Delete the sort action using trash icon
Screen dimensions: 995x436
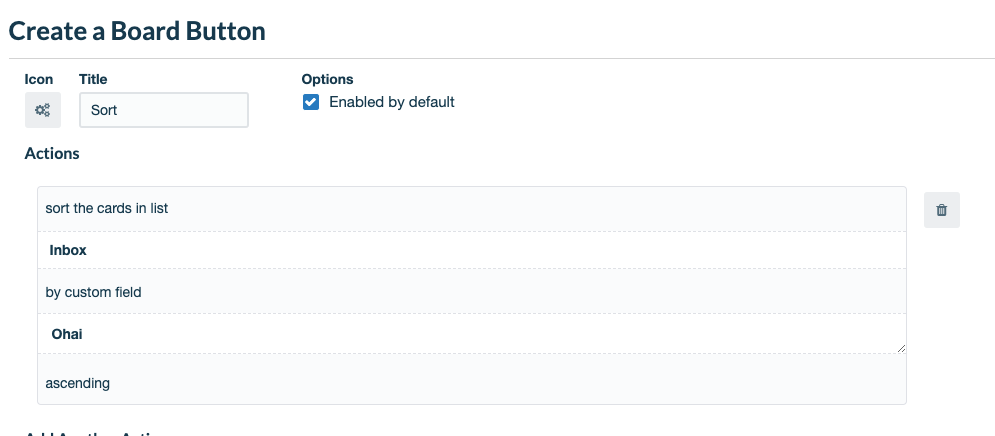[942, 209]
